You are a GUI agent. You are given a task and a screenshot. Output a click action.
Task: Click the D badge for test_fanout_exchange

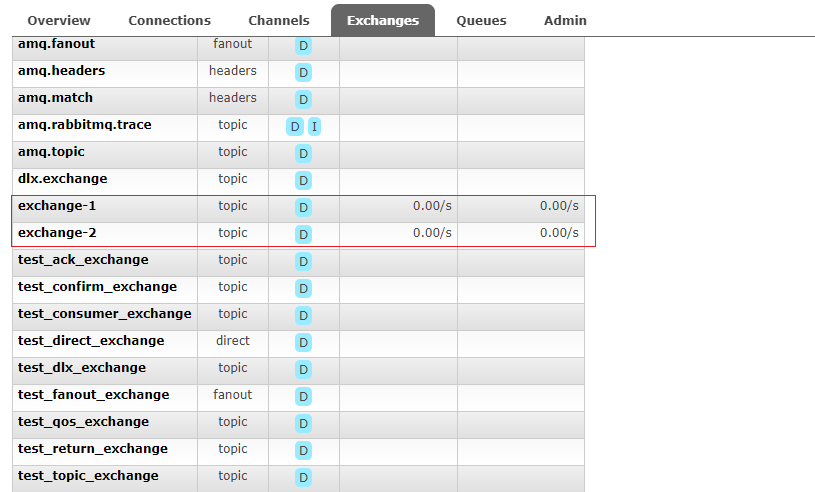[x=304, y=397]
